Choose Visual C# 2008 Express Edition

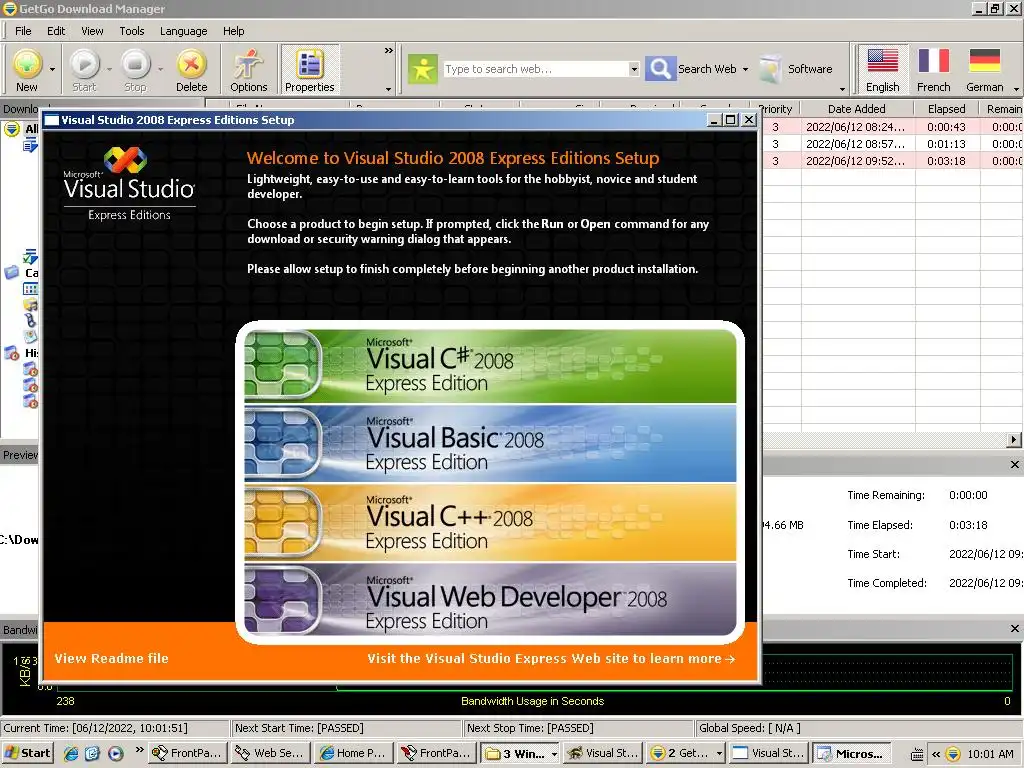click(x=490, y=366)
